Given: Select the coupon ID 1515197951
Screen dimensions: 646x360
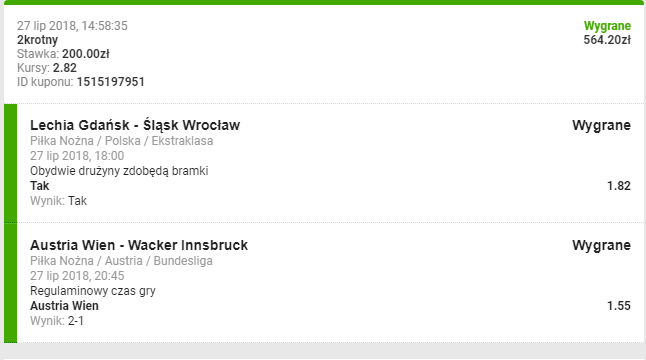Looking at the screenshot, I should (110, 82).
